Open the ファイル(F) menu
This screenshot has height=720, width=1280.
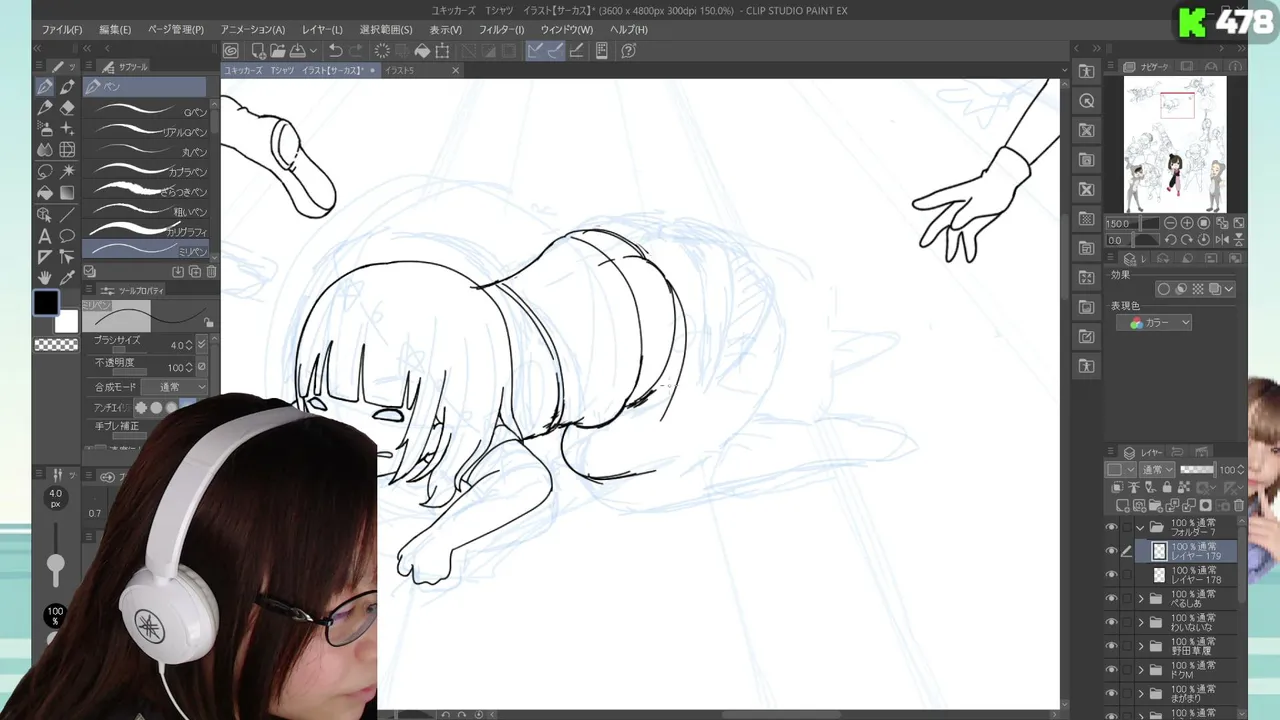(x=62, y=30)
